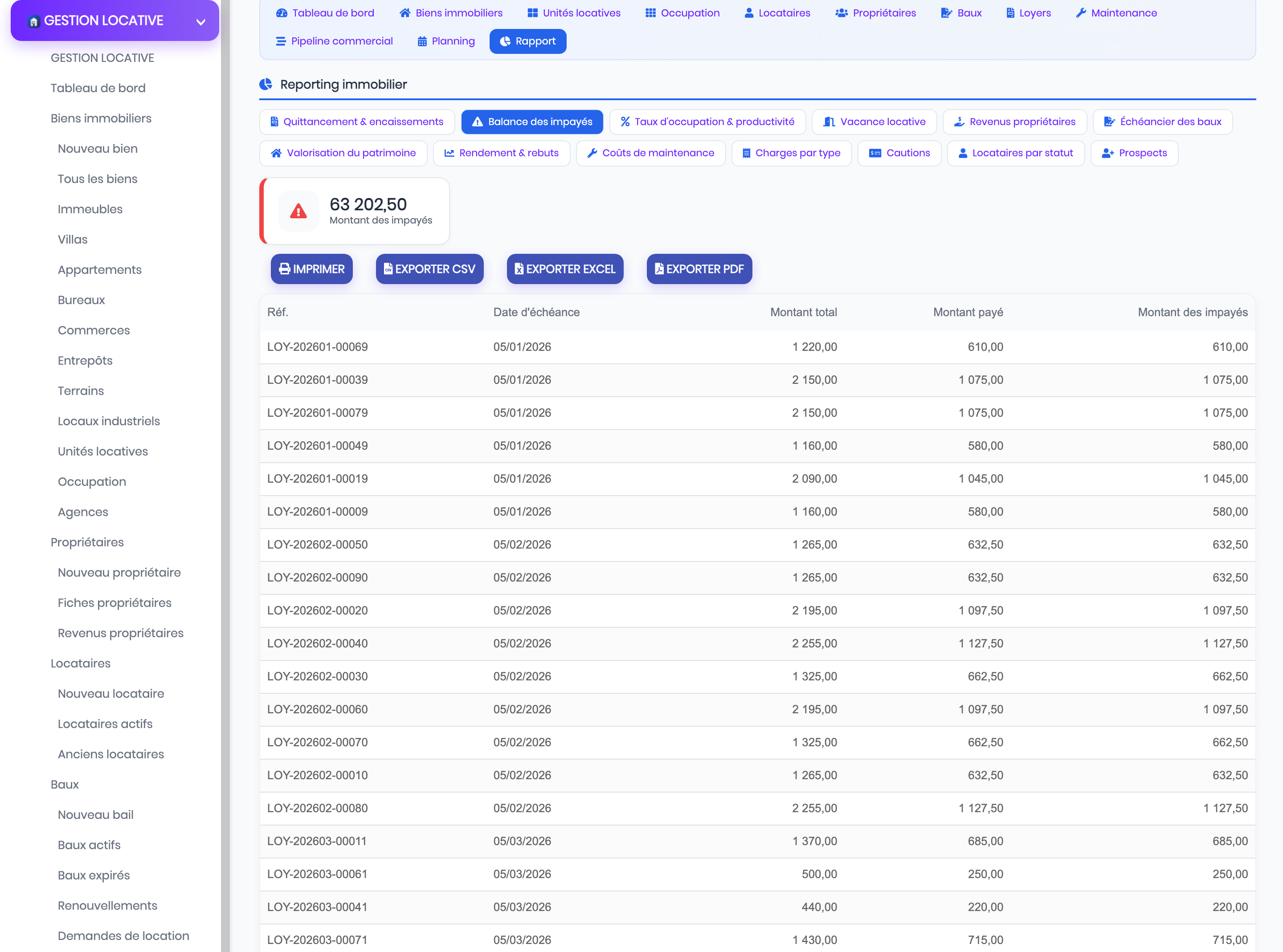Click the grid icon beside Unités locatives tab
Image resolution: width=1283 pixels, height=952 pixels.
pos(532,12)
